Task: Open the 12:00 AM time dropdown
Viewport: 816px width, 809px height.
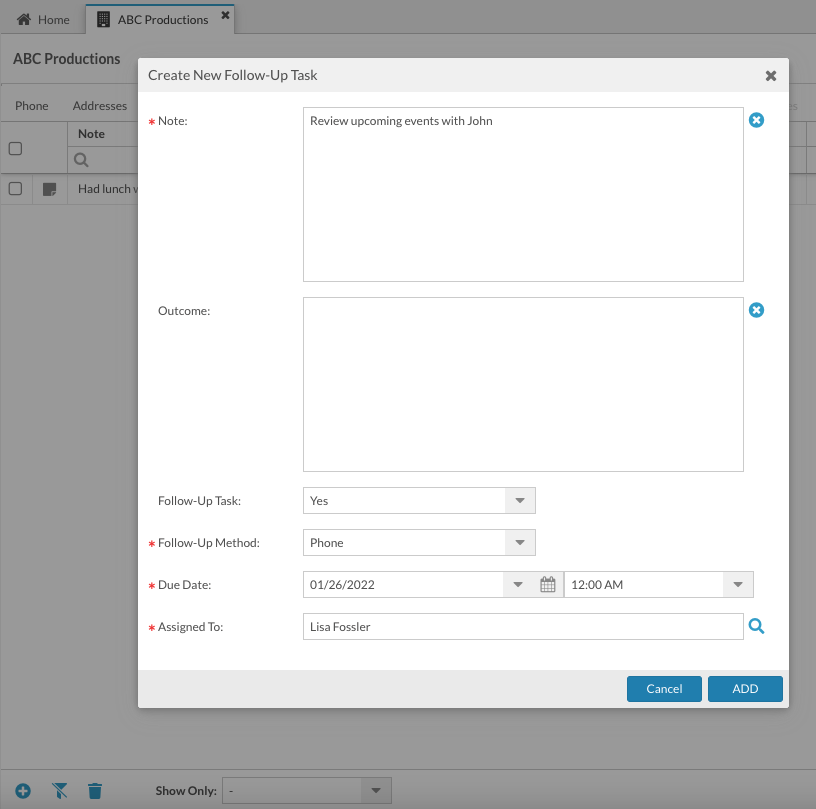Action: (737, 584)
